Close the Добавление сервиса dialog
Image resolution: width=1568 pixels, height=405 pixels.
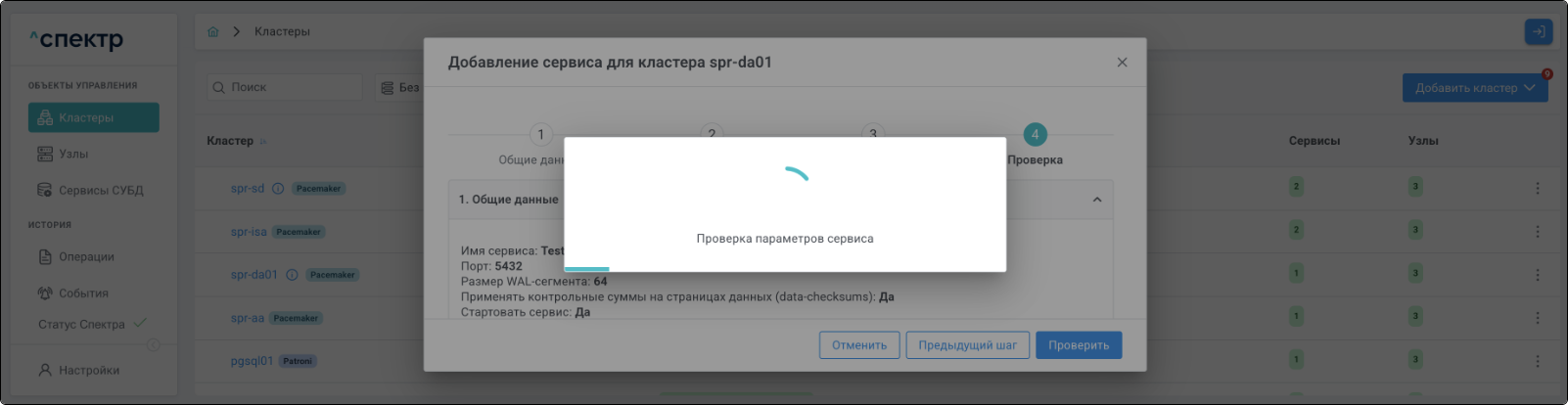pyautogui.click(x=1122, y=63)
